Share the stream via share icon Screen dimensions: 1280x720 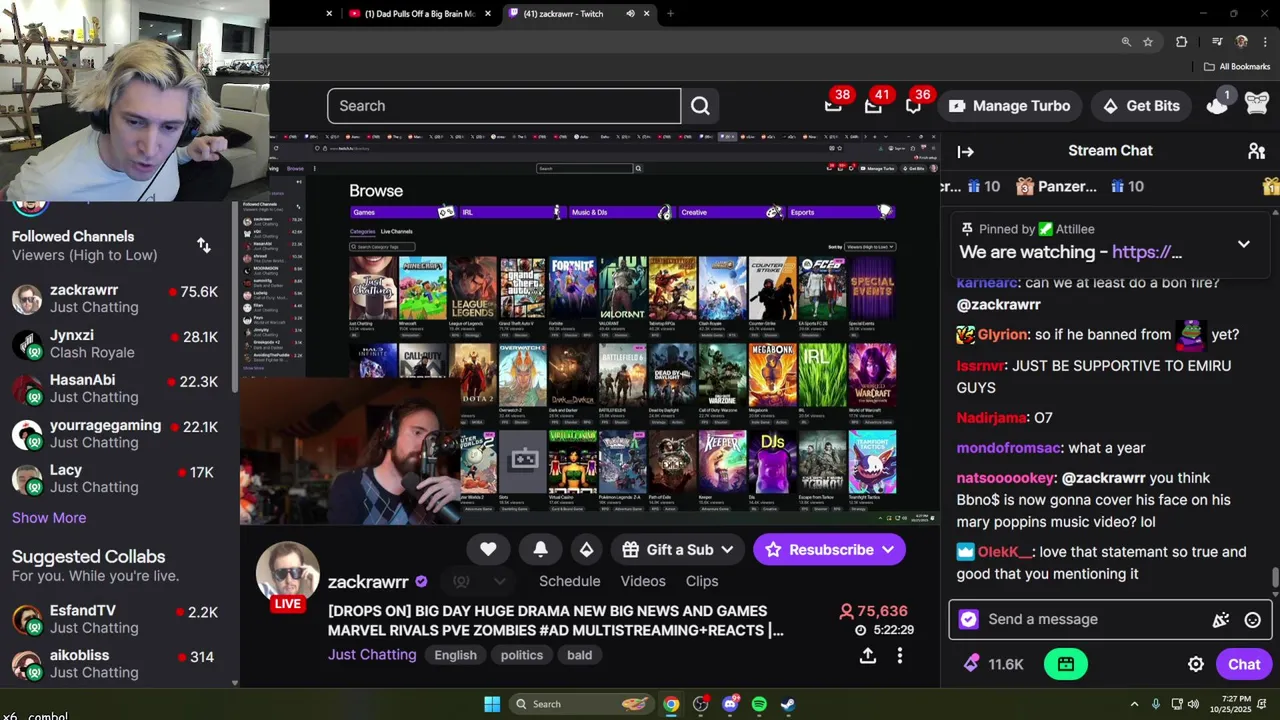tap(867, 655)
